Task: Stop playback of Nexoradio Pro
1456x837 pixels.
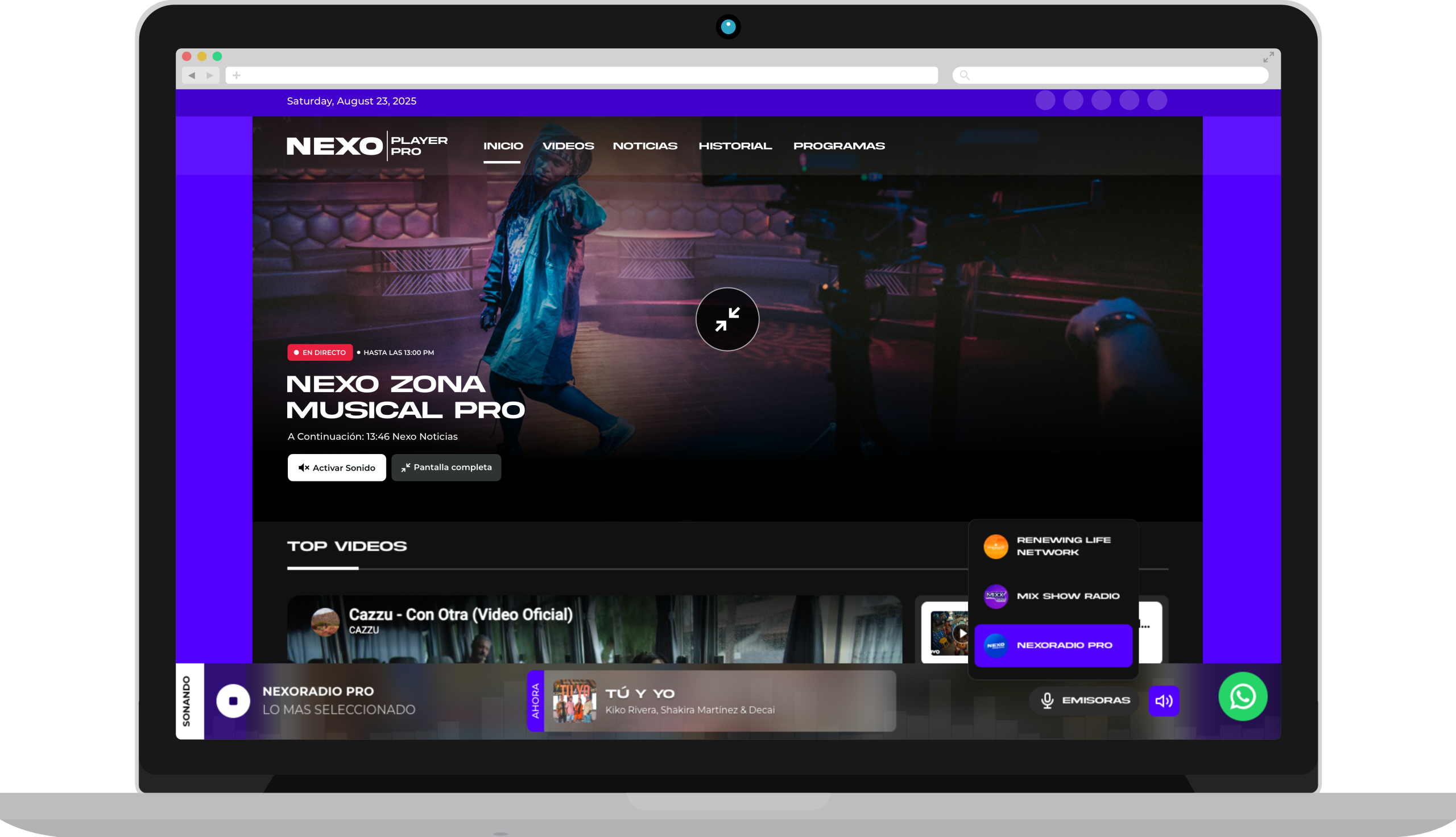Action: coord(233,701)
